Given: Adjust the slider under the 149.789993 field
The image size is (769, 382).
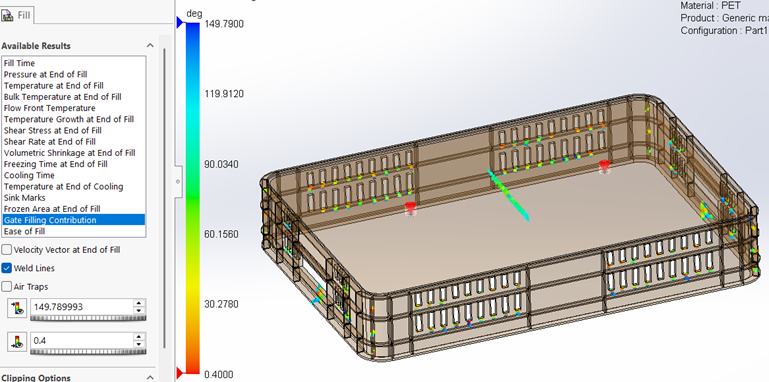Looking at the screenshot, I should [x=88, y=318].
